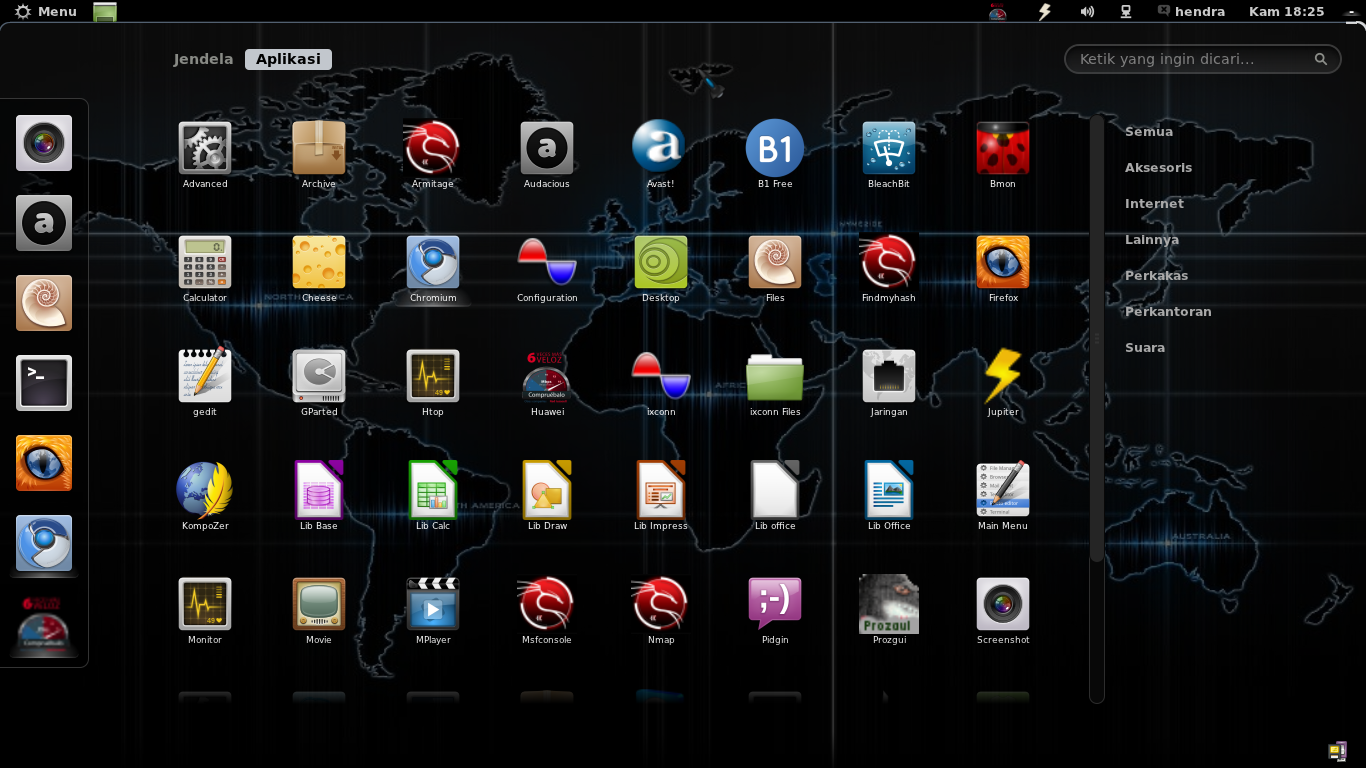
Task: Open KompoZer web editor
Action: click(205, 490)
